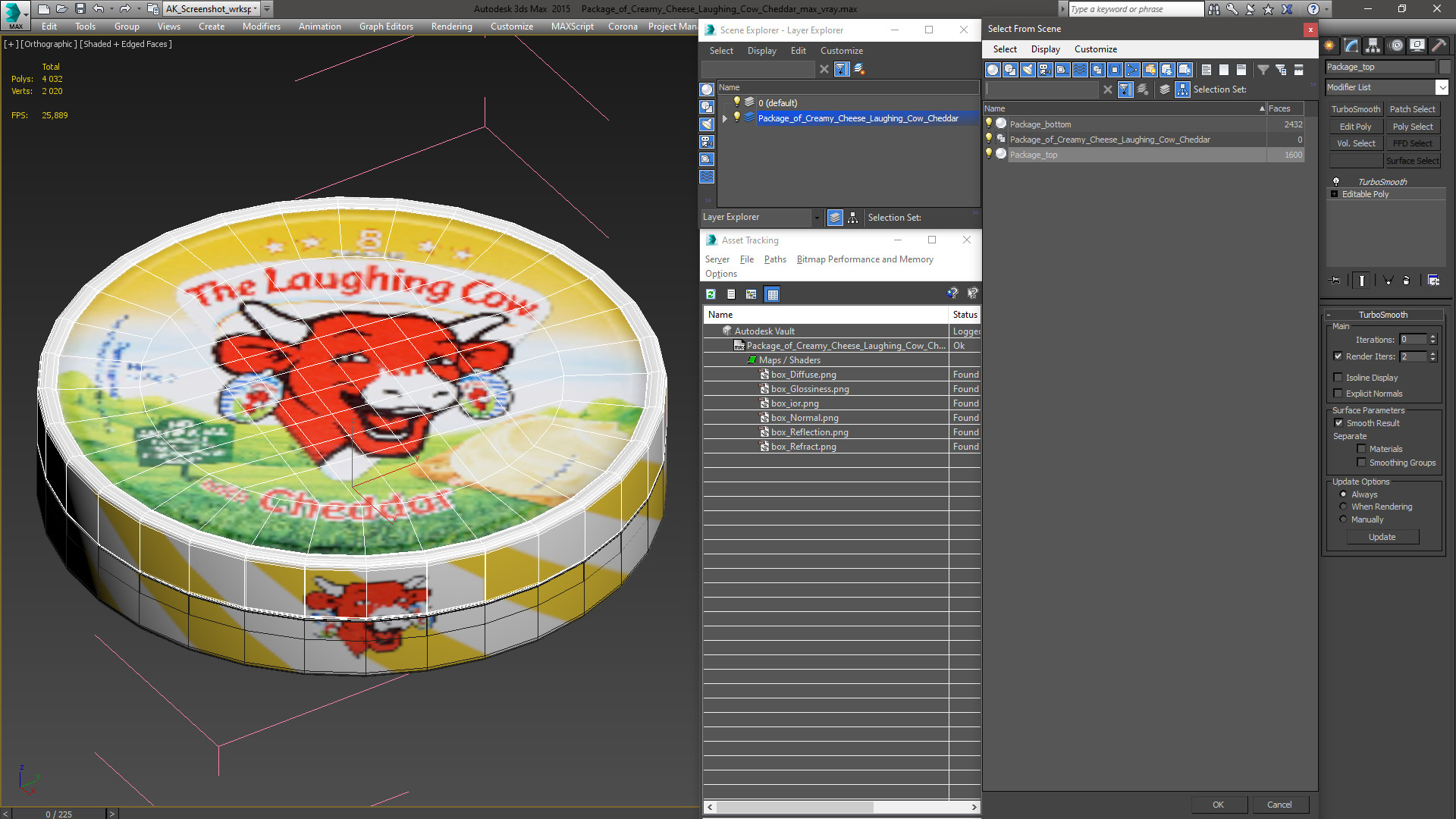Toggle TurboSmooth modifier light bulb
The image size is (1456, 819).
coord(1336,182)
